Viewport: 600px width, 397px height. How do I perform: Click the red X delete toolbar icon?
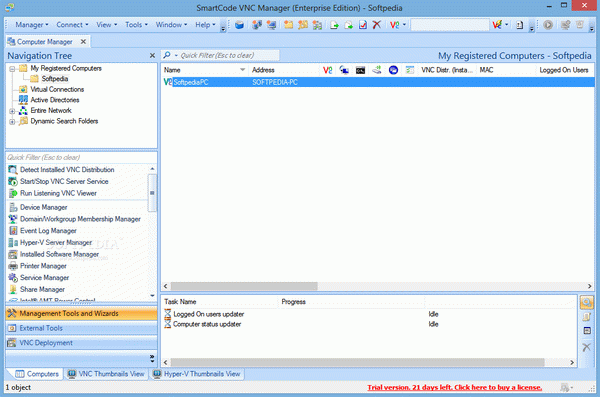pos(377,25)
